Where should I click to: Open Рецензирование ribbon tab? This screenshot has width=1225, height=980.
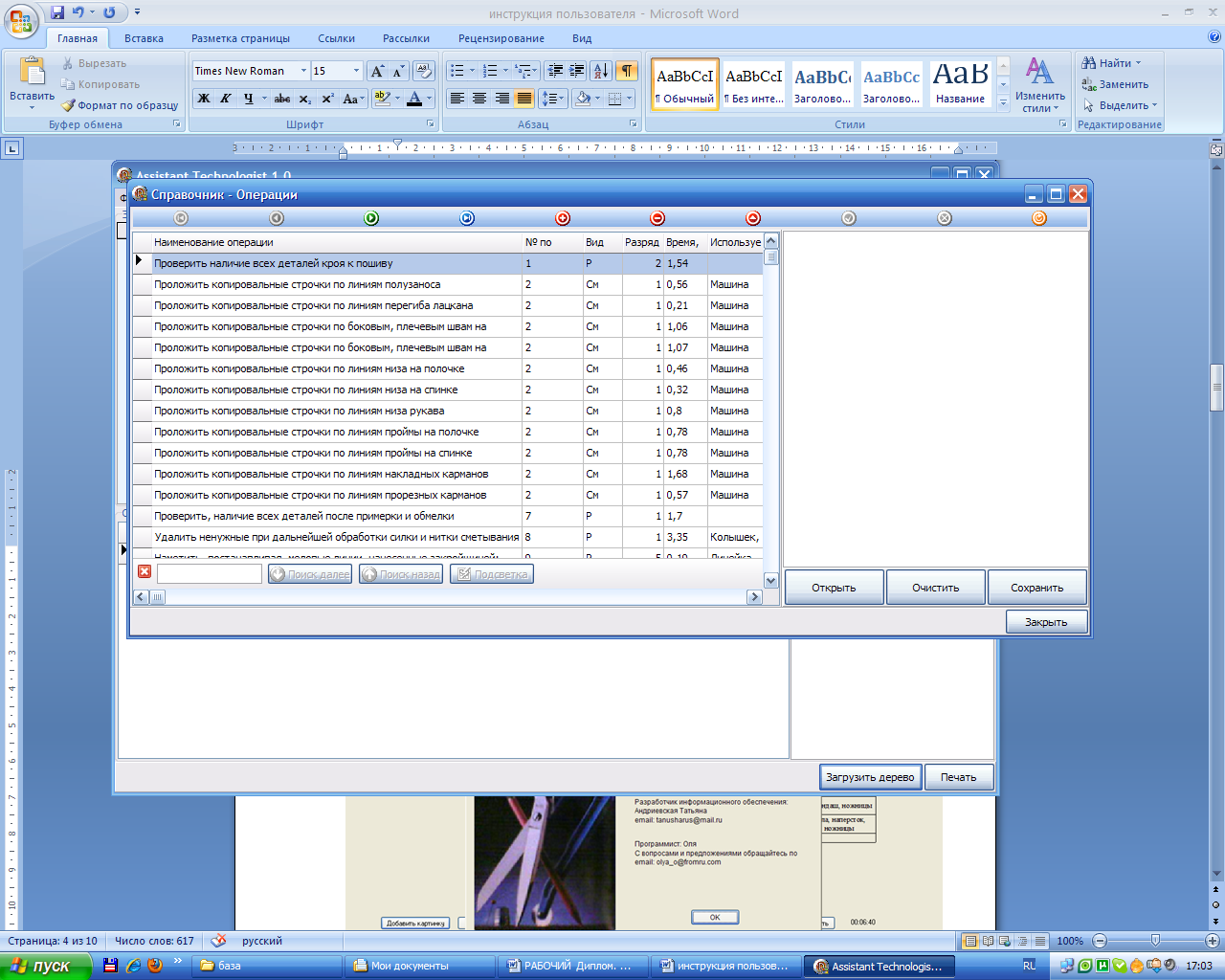tap(501, 38)
